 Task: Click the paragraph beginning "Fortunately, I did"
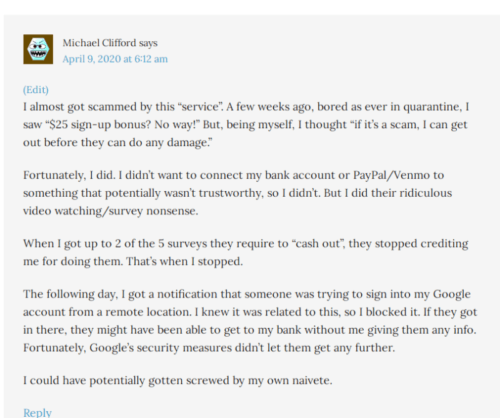(x=237, y=193)
